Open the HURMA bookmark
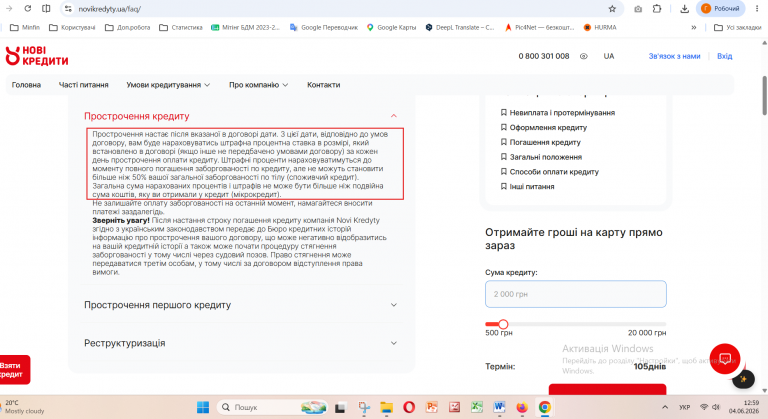This screenshot has width=768, height=419. click(x=600, y=27)
